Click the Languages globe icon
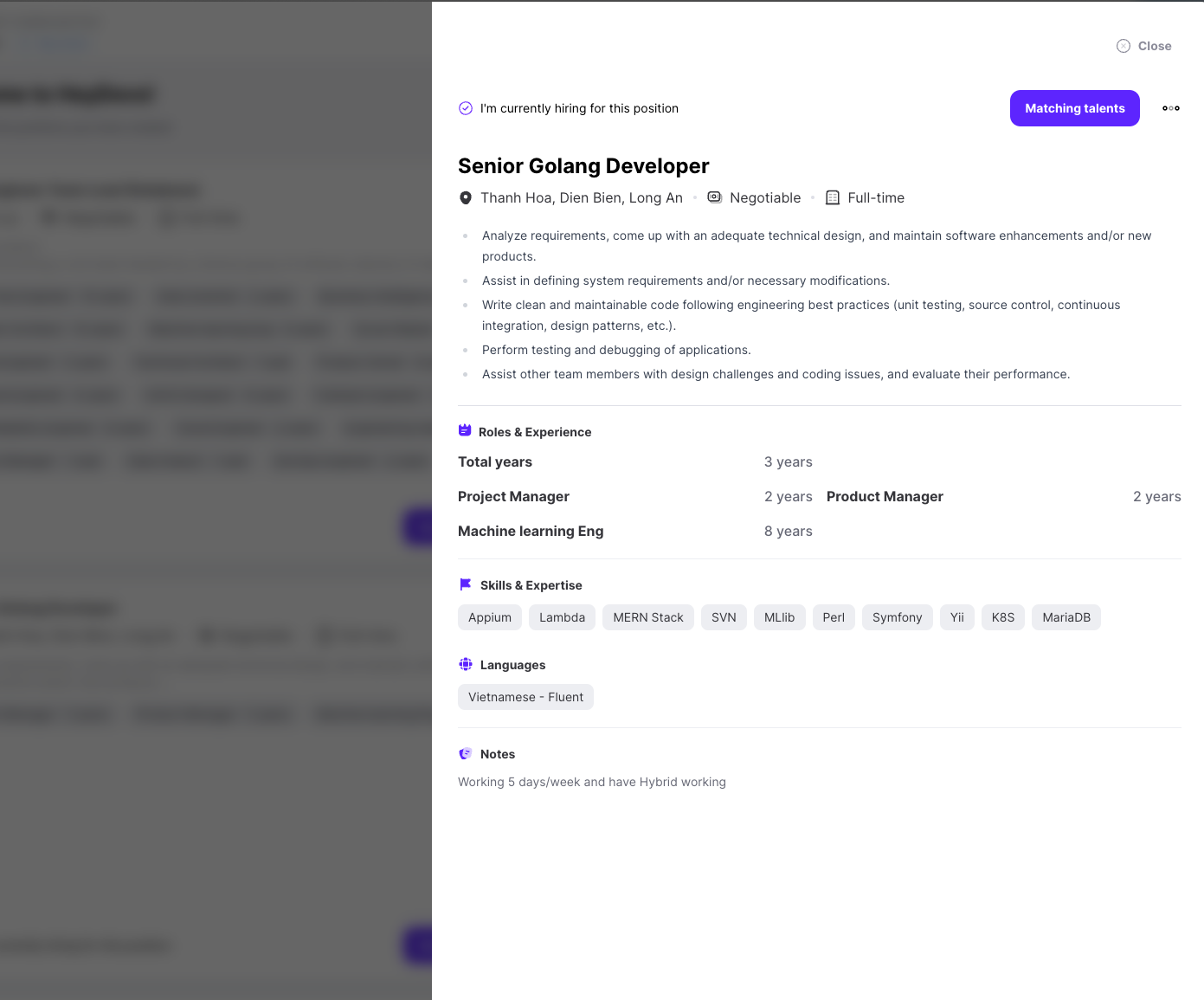The width and height of the screenshot is (1204, 1000). [x=466, y=664]
